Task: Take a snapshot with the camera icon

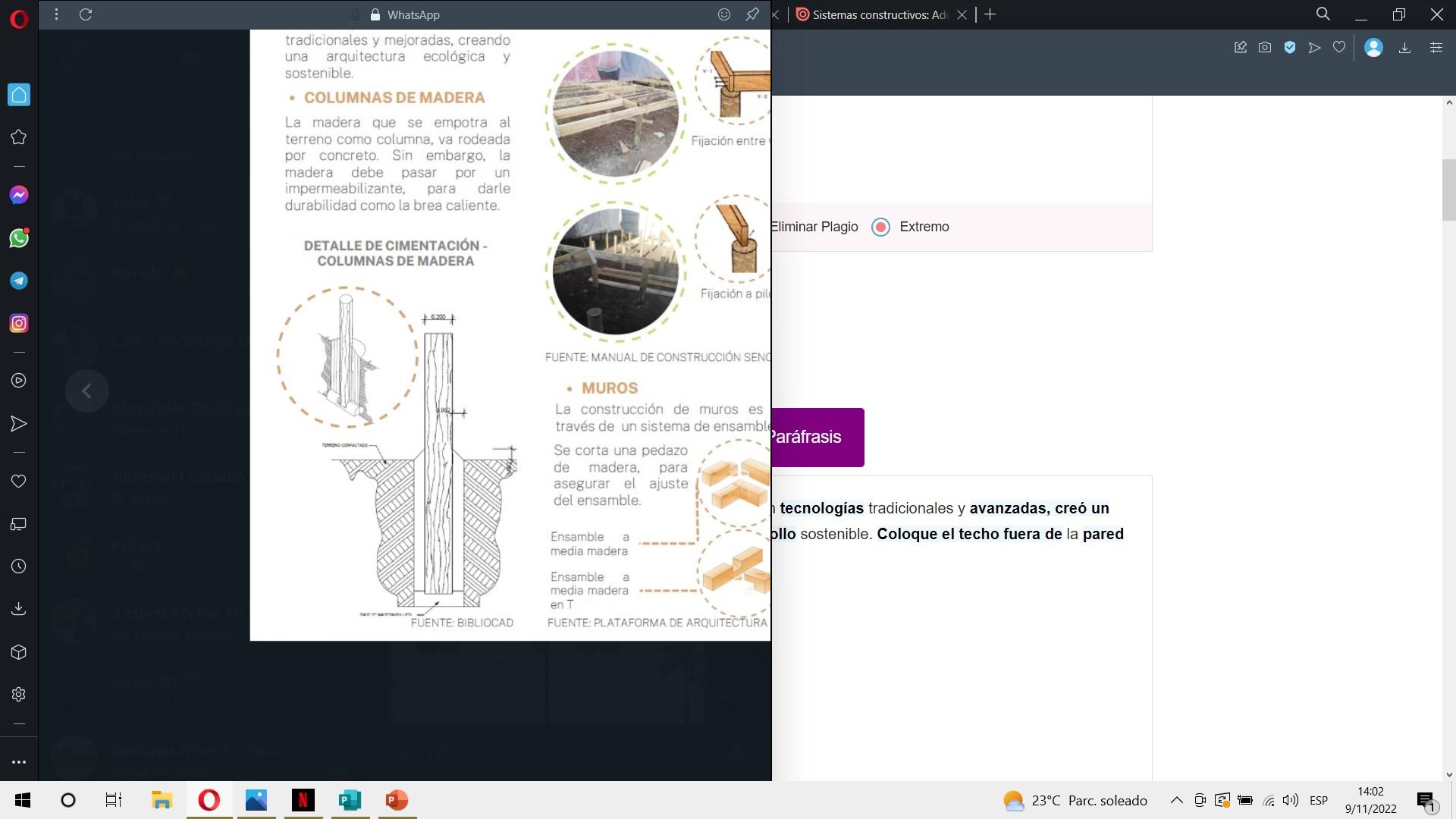Action: point(1264,48)
